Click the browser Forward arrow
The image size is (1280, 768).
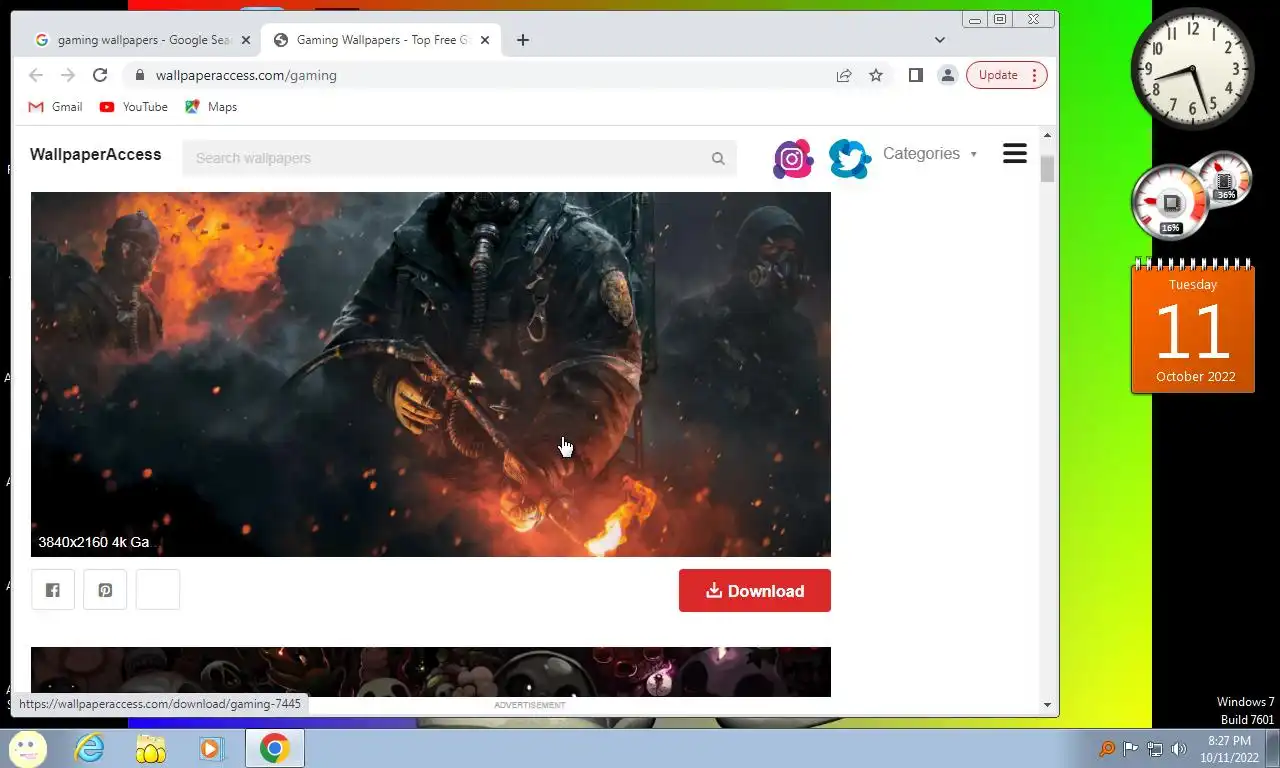click(x=68, y=75)
